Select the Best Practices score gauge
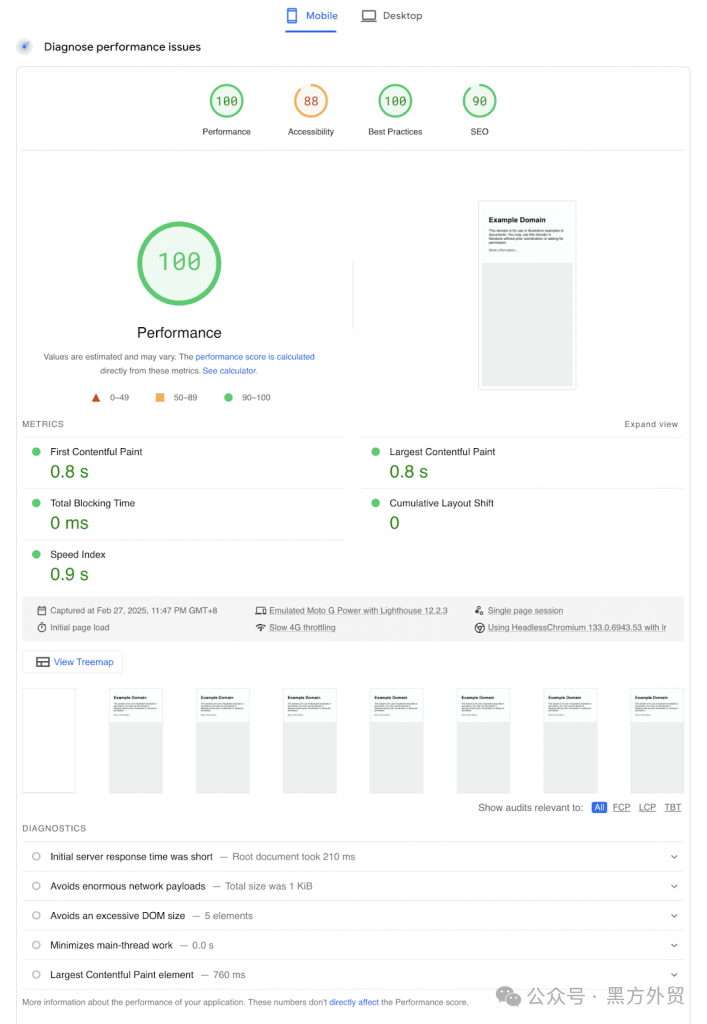The image size is (707, 1024). [x=395, y=101]
